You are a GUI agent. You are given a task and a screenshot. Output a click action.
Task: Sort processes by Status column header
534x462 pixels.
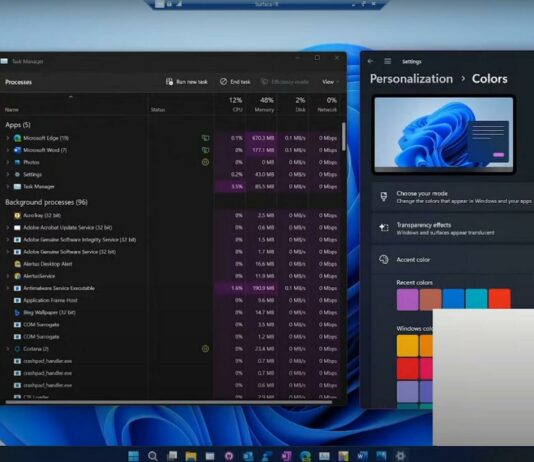(x=180, y=105)
